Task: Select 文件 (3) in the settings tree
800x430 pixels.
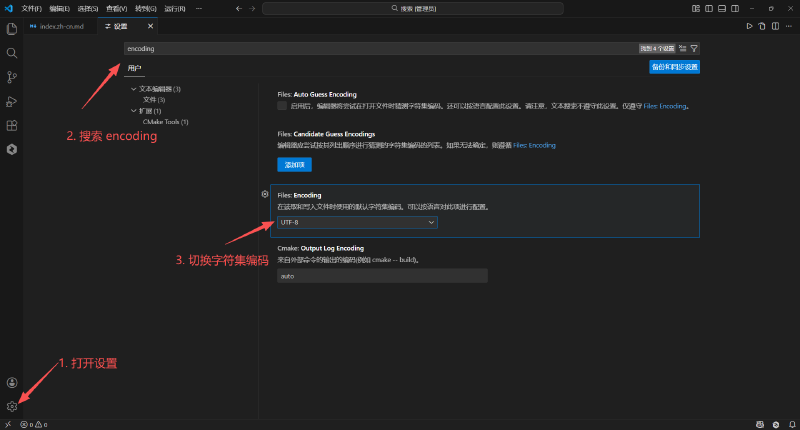Action: point(154,100)
